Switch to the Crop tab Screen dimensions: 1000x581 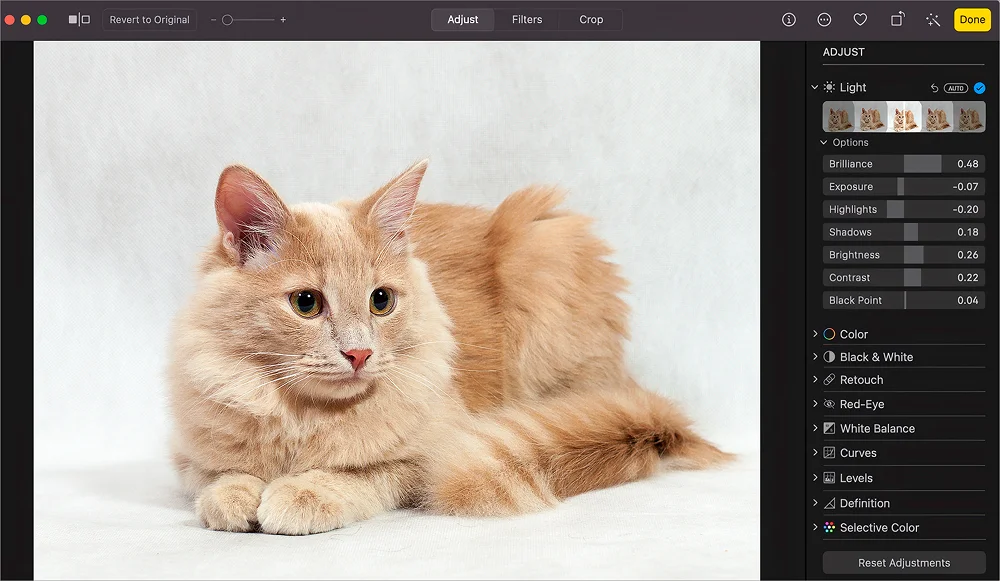[x=591, y=20]
